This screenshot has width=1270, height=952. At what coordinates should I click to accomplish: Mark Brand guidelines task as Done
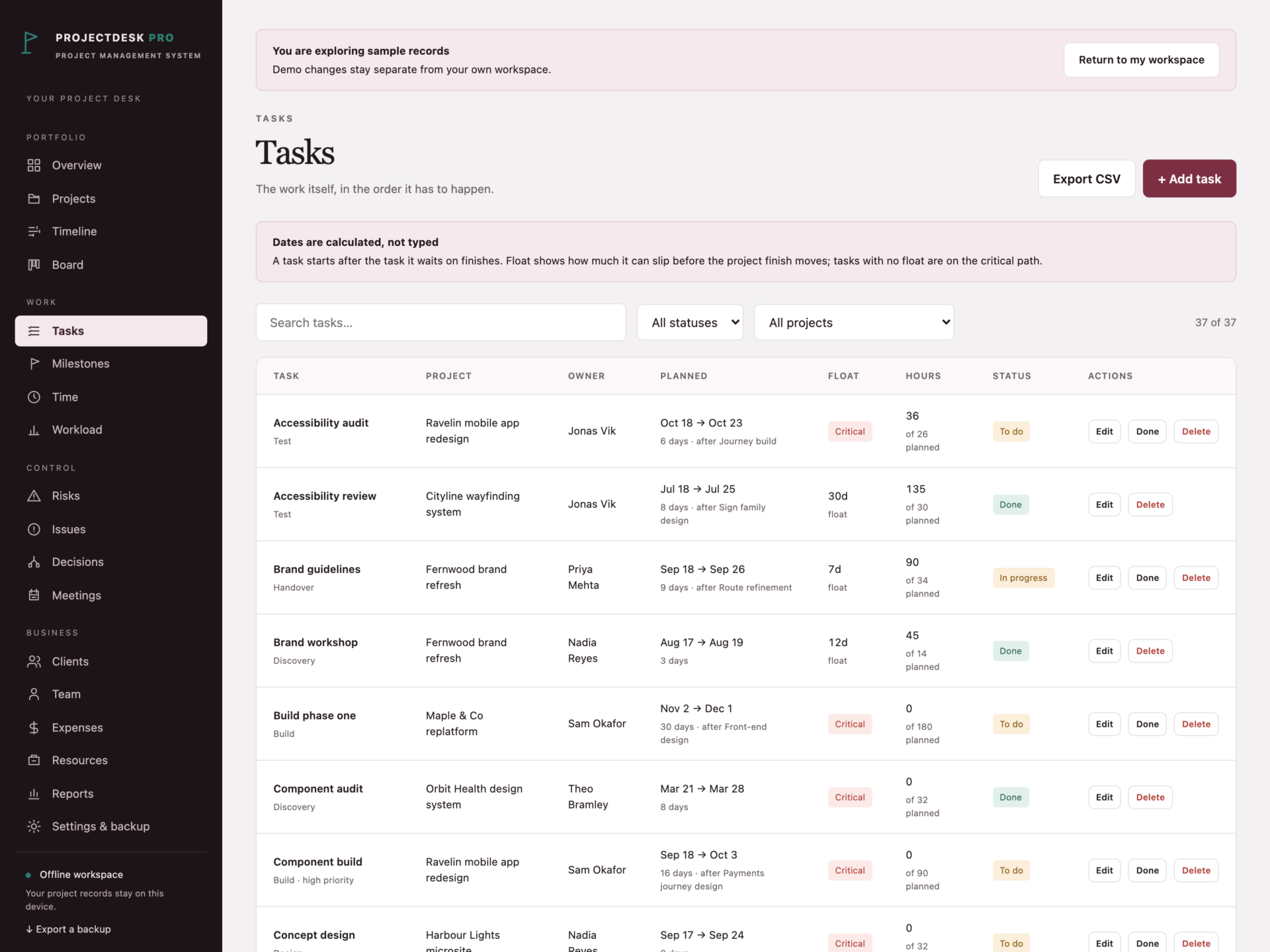pyautogui.click(x=1147, y=578)
